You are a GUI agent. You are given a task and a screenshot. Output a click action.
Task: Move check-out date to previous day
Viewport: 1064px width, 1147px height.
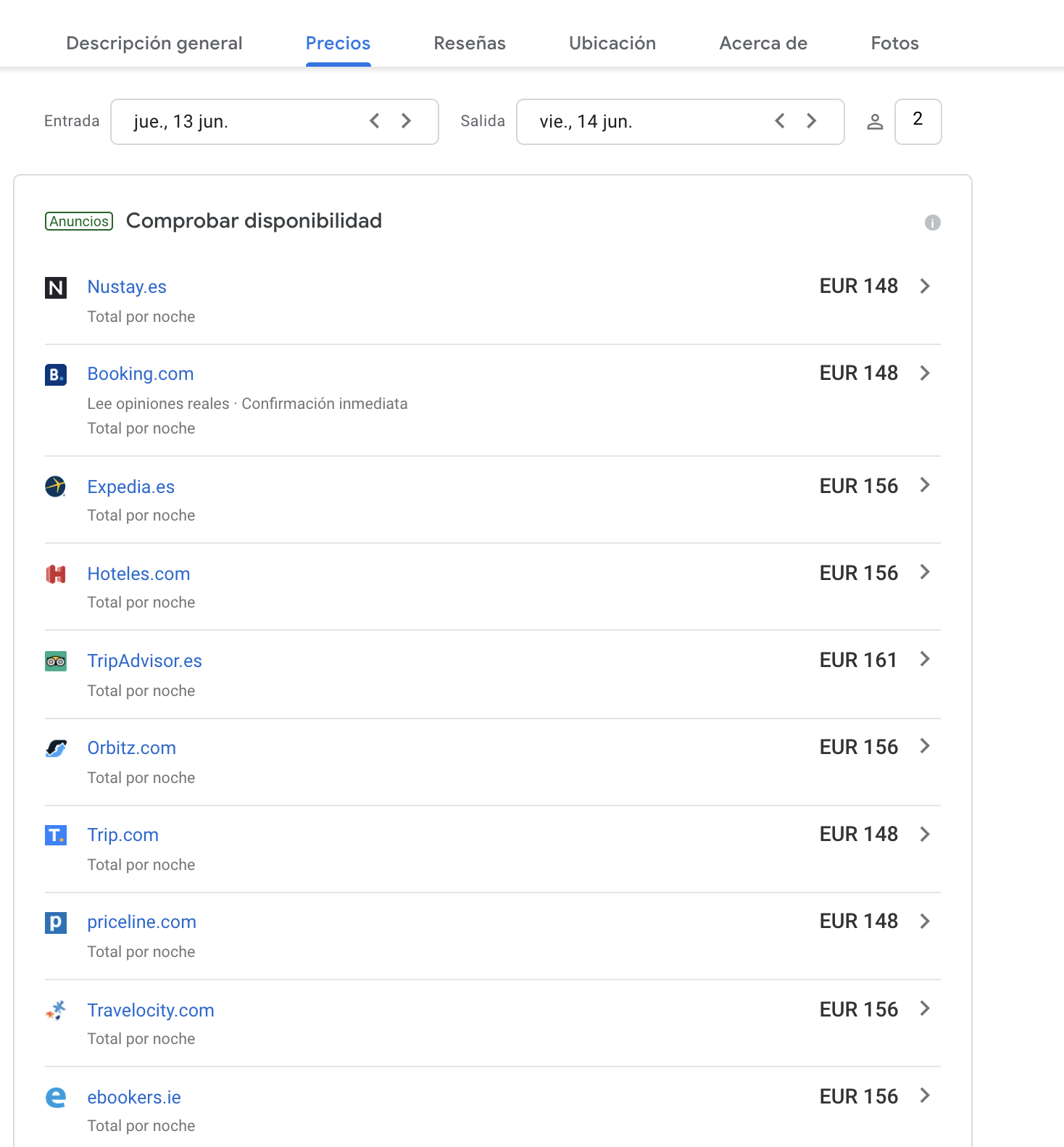pyautogui.click(x=780, y=121)
